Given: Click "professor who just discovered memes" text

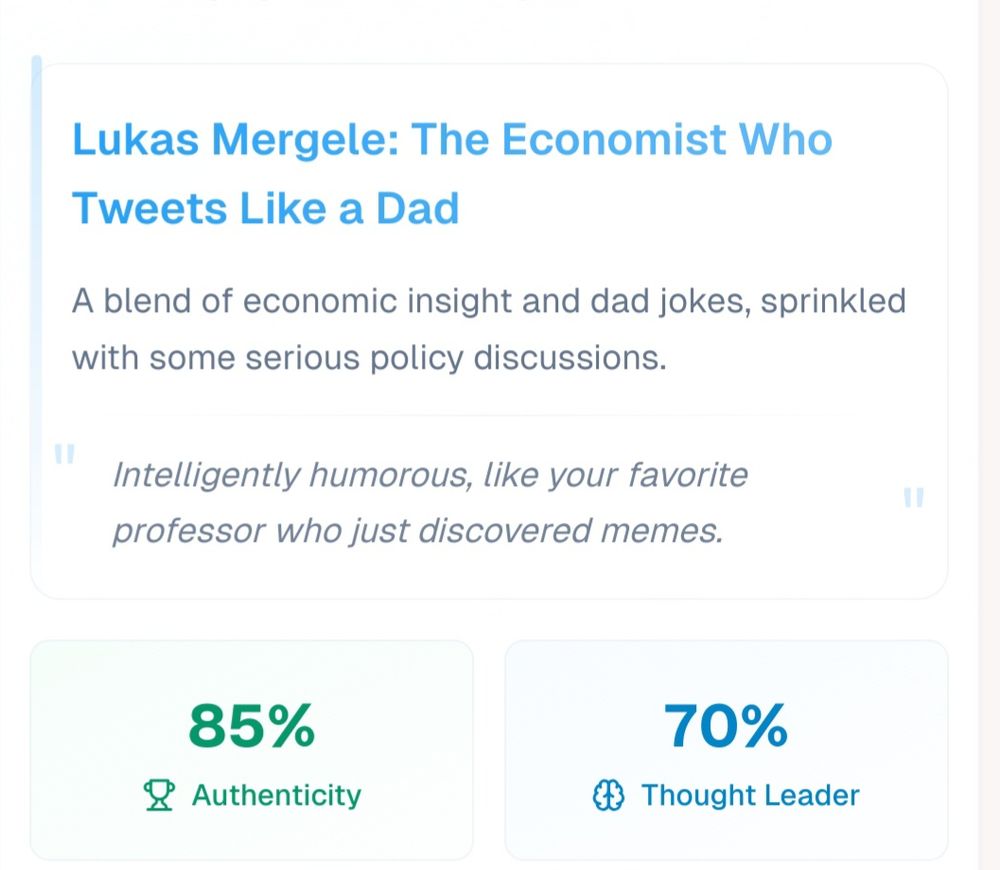Looking at the screenshot, I should [416, 530].
